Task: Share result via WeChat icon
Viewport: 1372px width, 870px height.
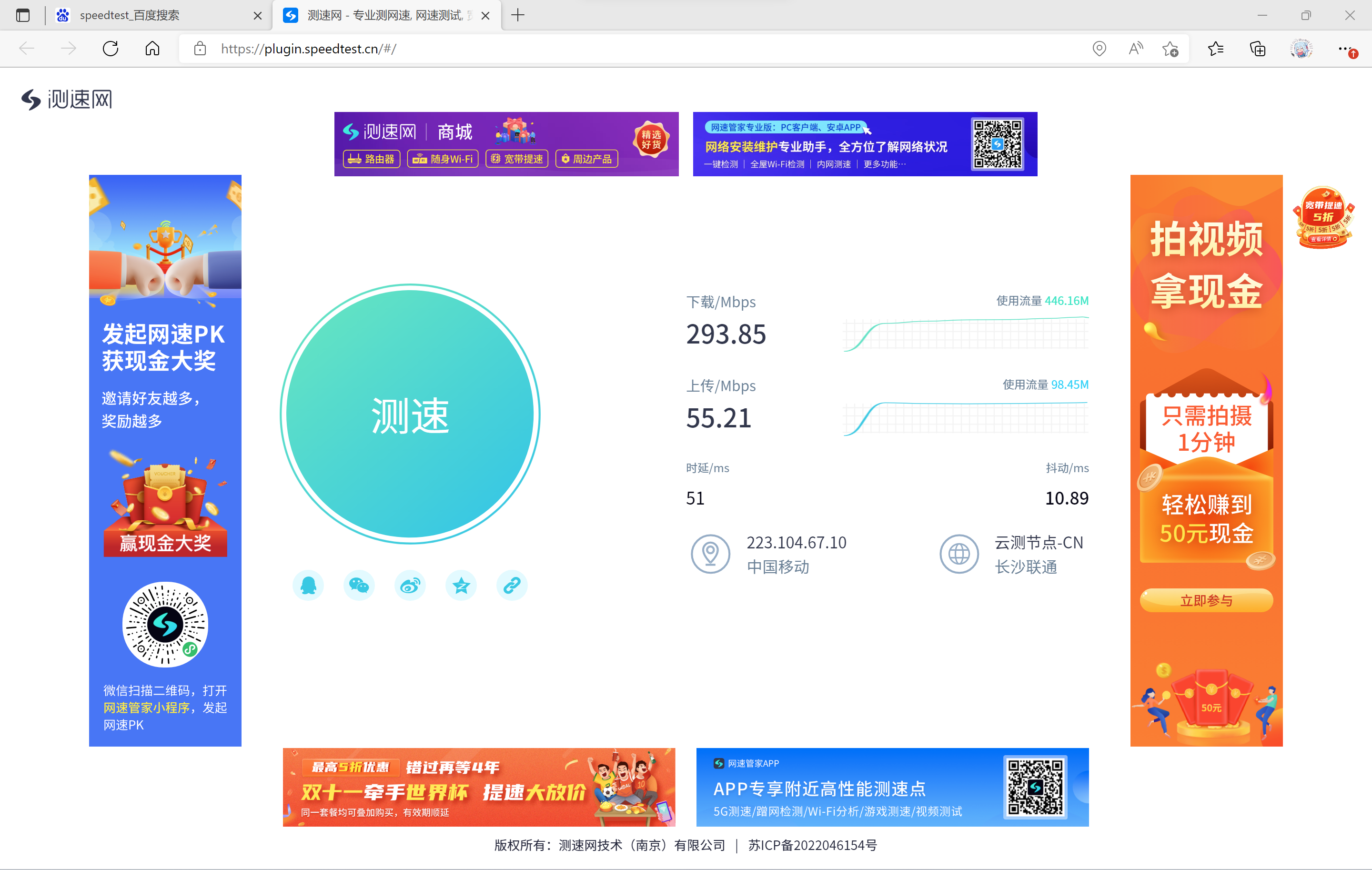Action: coord(359,585)
